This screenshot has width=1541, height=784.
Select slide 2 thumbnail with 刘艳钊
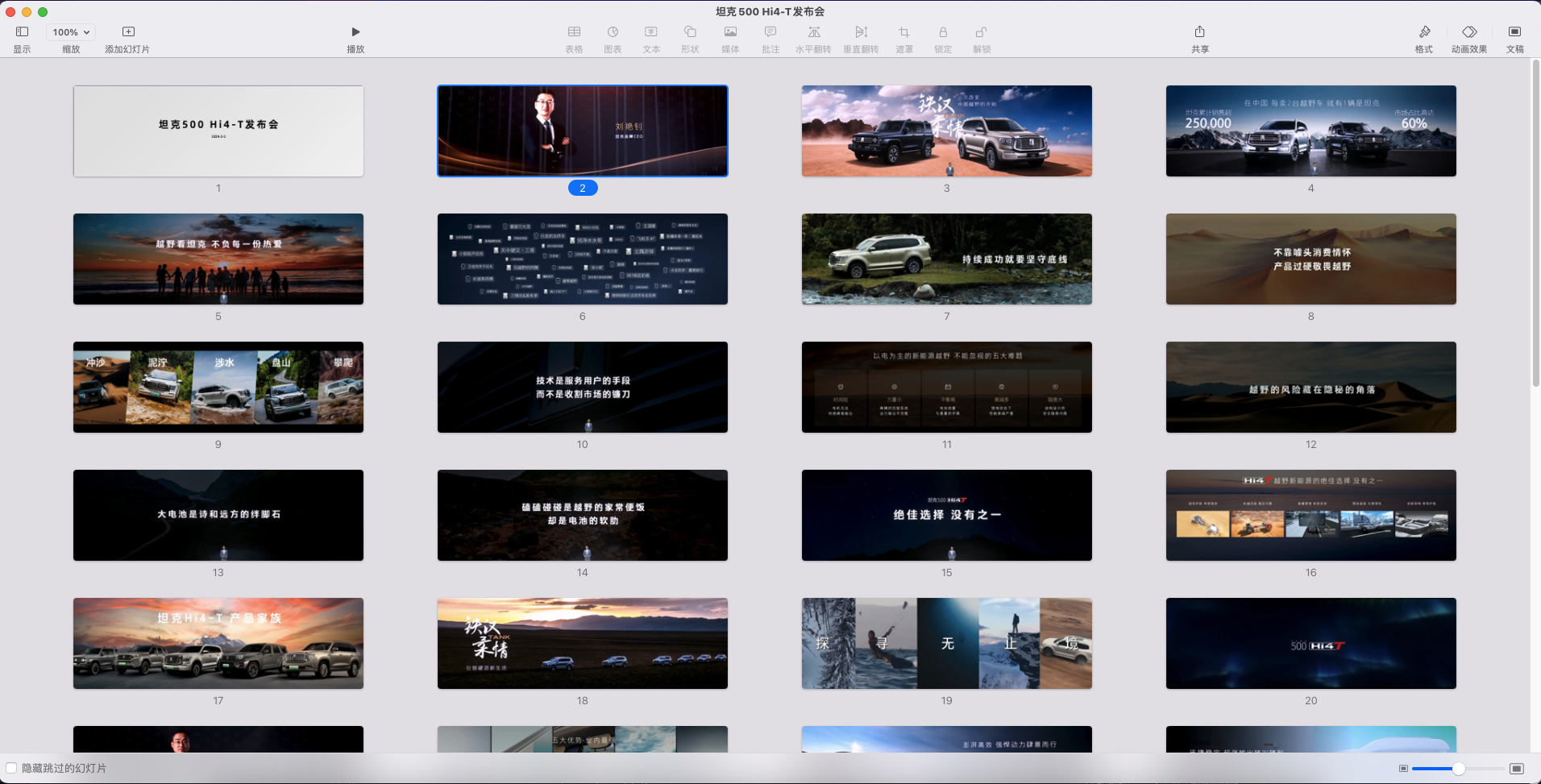pyautogui.click(x=583, y=131)
